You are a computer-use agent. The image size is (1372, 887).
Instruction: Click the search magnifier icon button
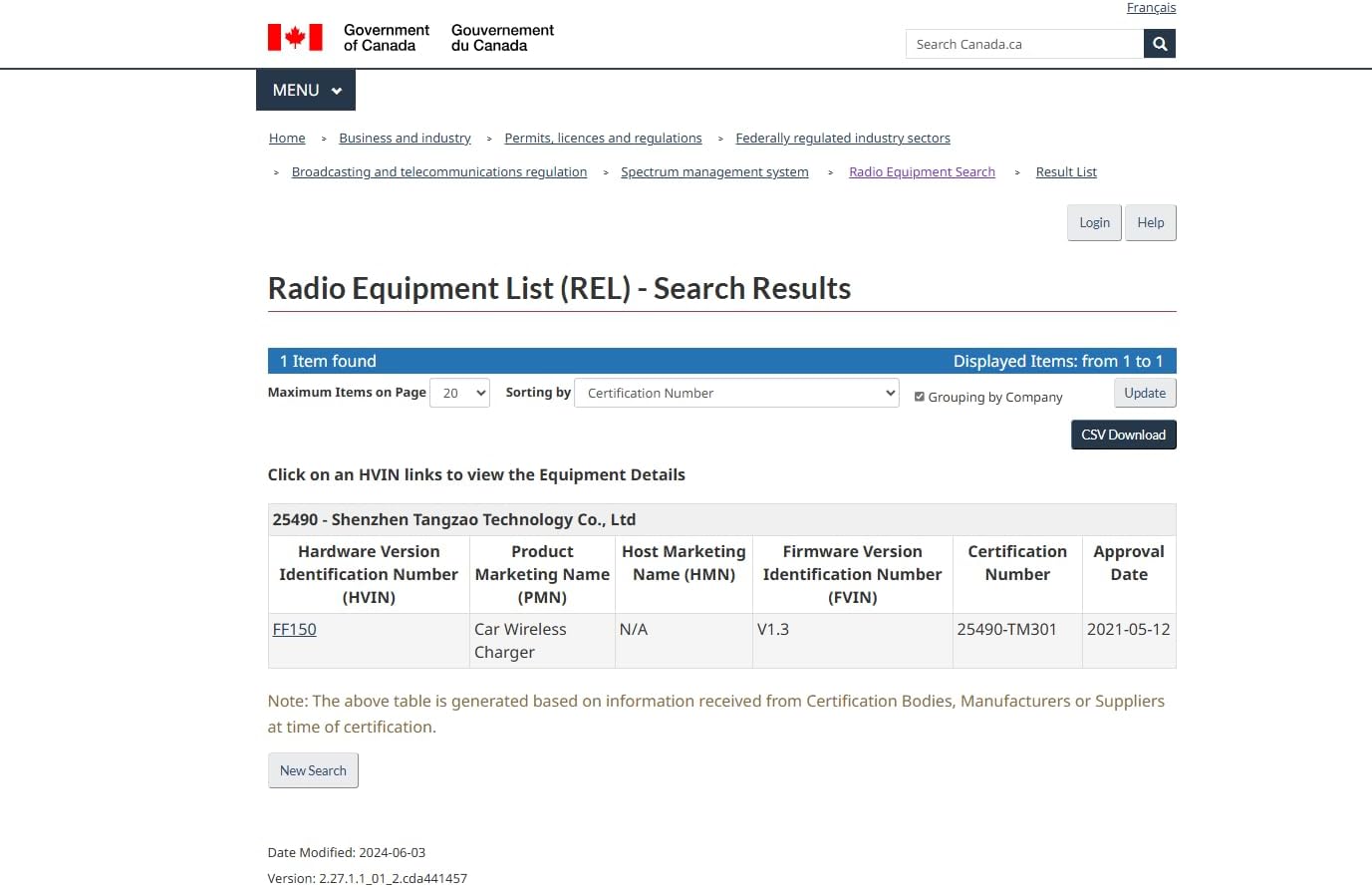click(x=1160, y=44)
